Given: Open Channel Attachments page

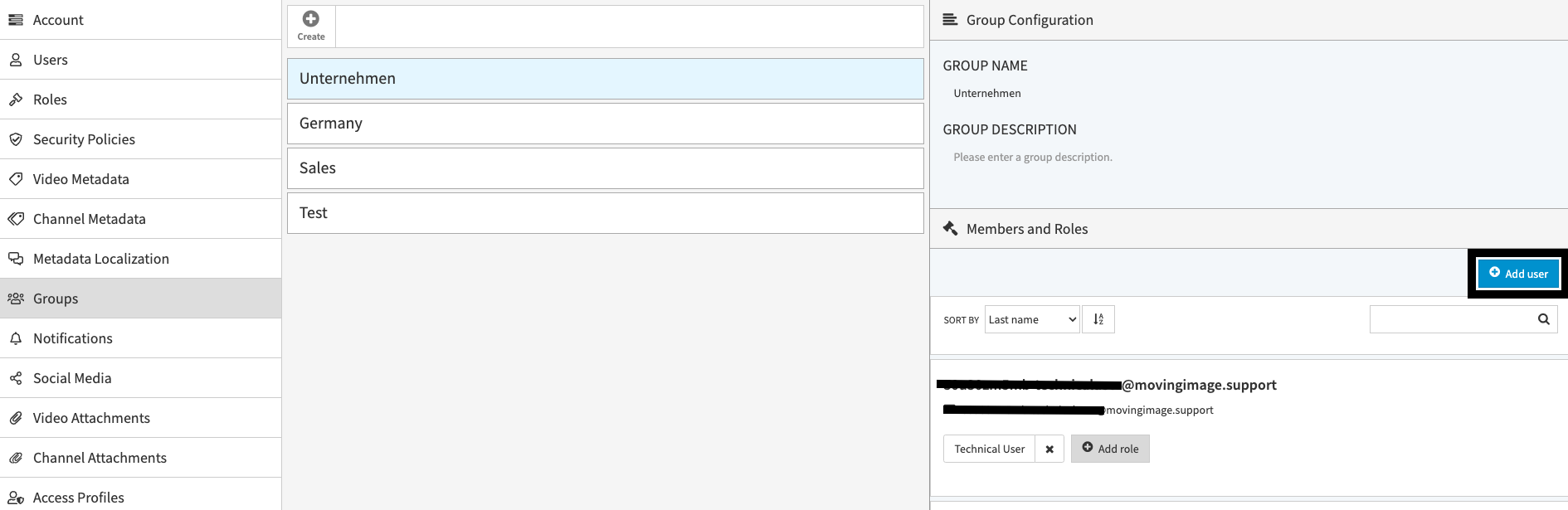Looking at the screenshot, I should click(x=141, y=458).
